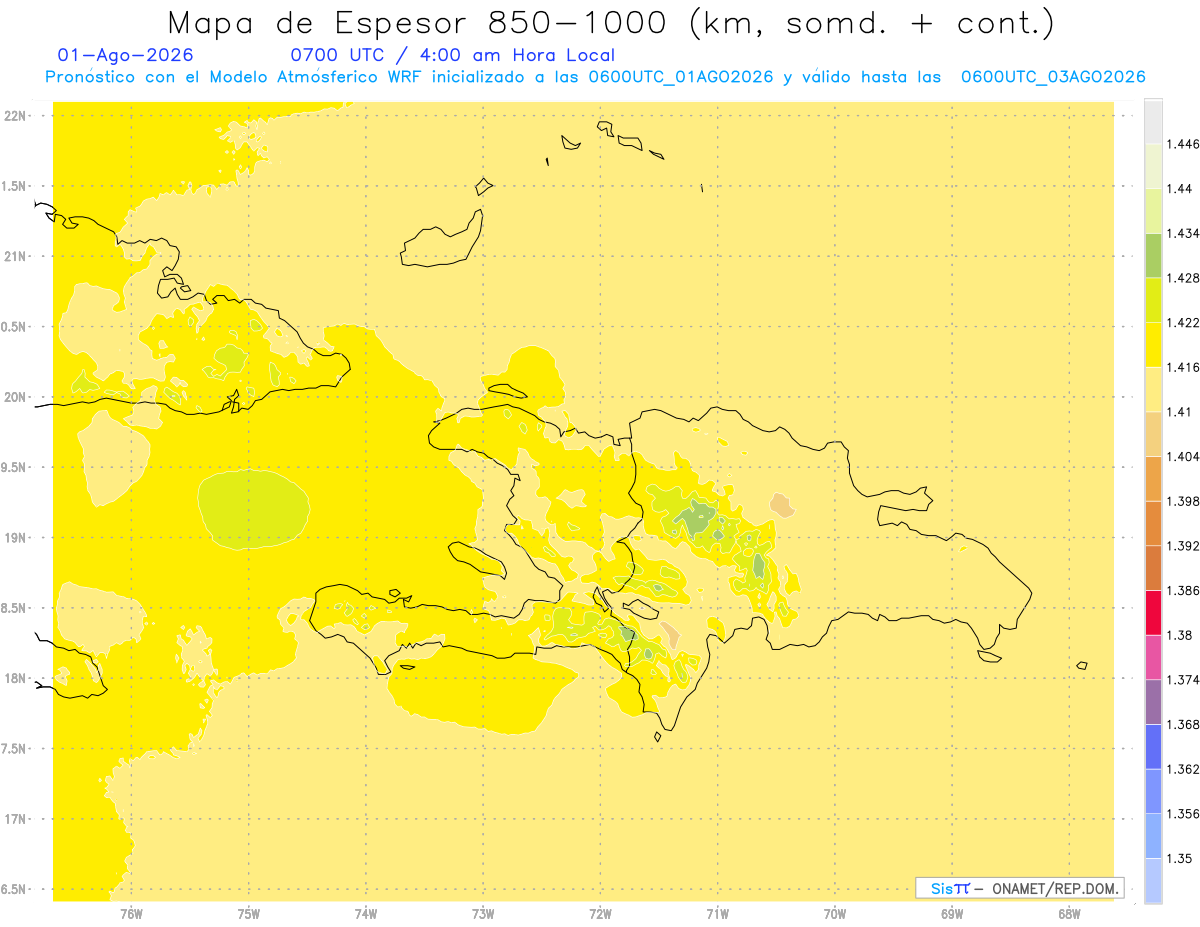Click the small orange patch in northern Dominican Republic
1200x927 pixels.
[782, 505]
